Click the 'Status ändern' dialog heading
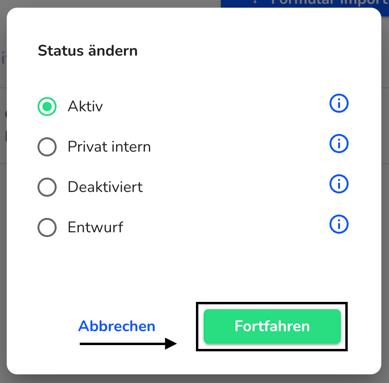389x383 pixels. 88,51
